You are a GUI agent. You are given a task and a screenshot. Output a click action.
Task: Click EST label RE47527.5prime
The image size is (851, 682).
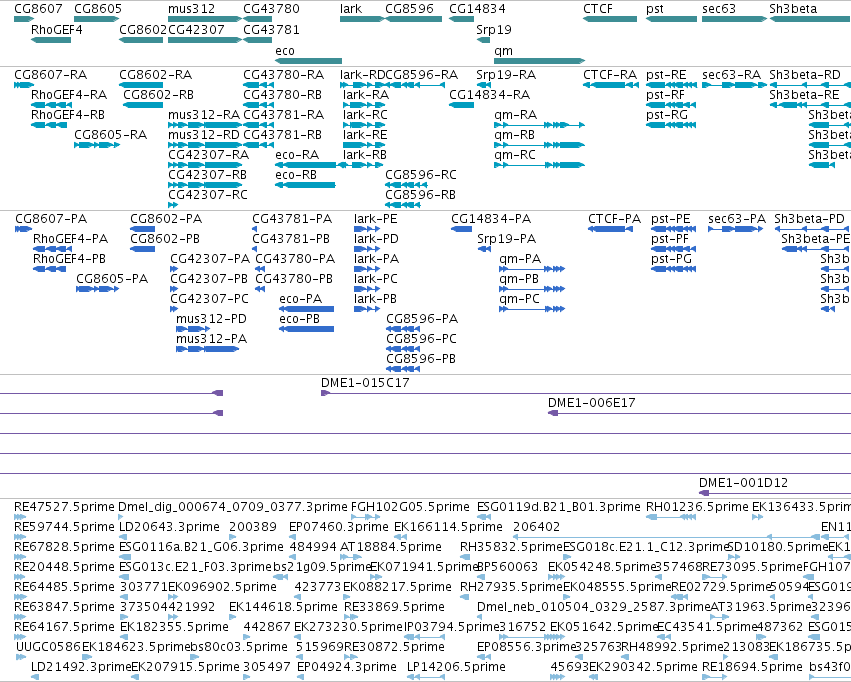tap(64, 507)
